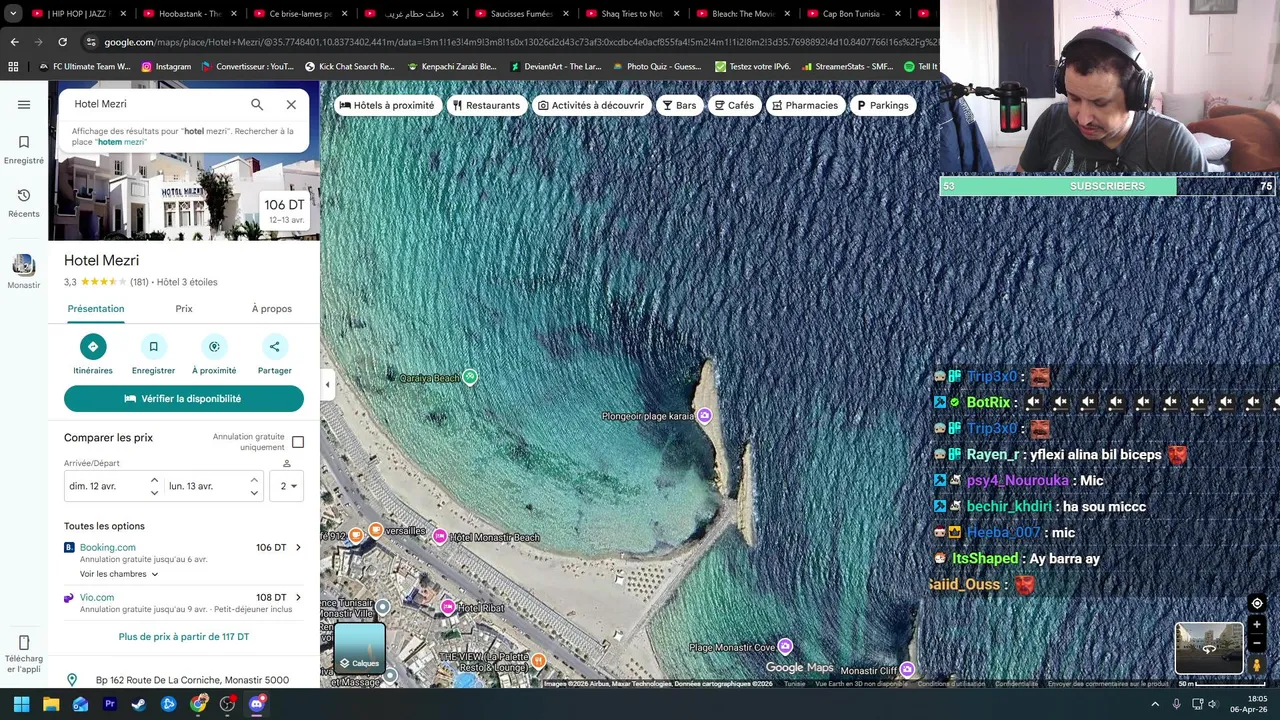
Task: Filter by Hôtels à proximité chip
Action: (x=387, y=105)
